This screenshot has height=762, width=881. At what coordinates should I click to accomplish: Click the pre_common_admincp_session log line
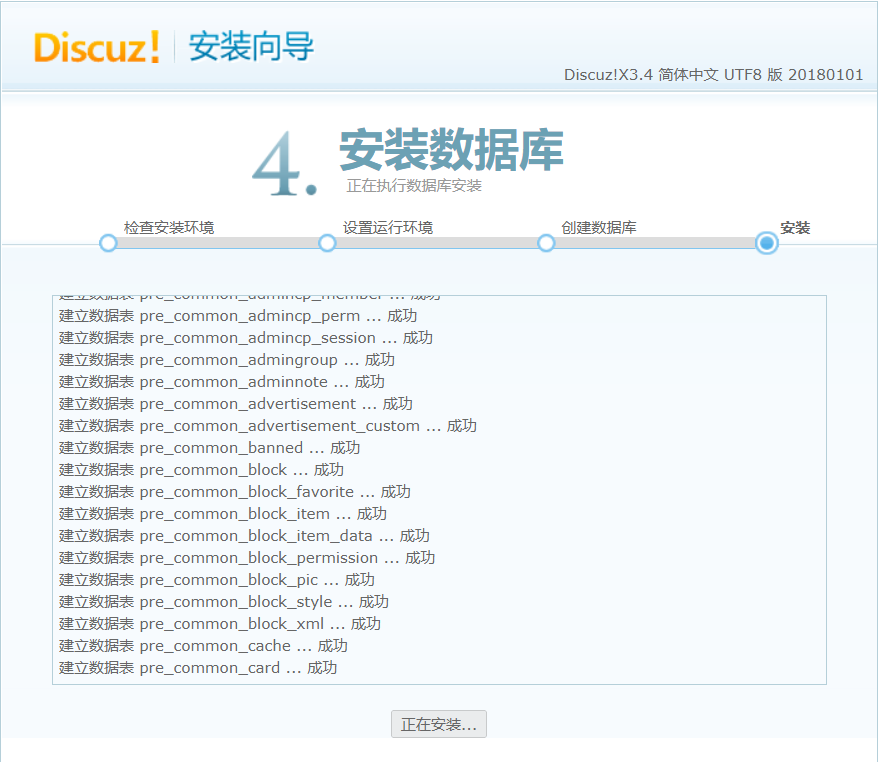(246, 338)
